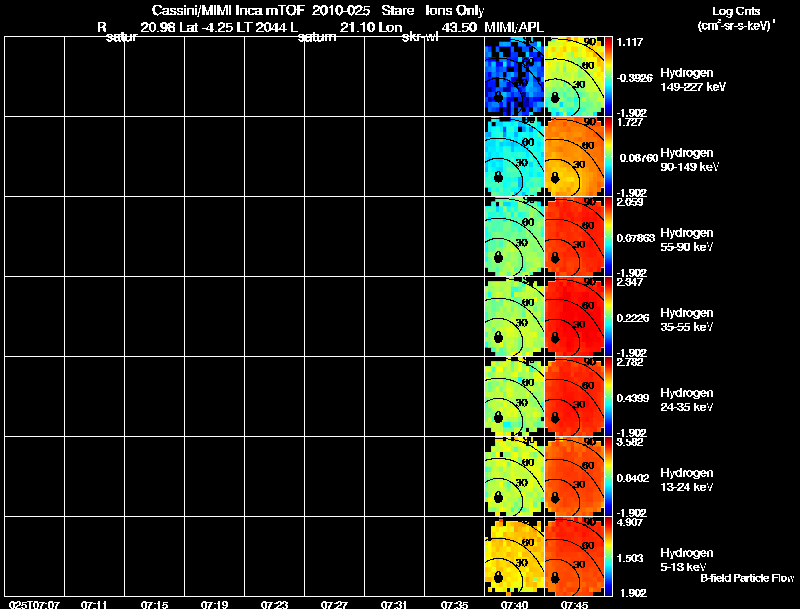Viewport: 800px width, 609px height.
Task: Click the 'Hydrogen 90-149 keV' label
Action: click(x=689, y=160)
